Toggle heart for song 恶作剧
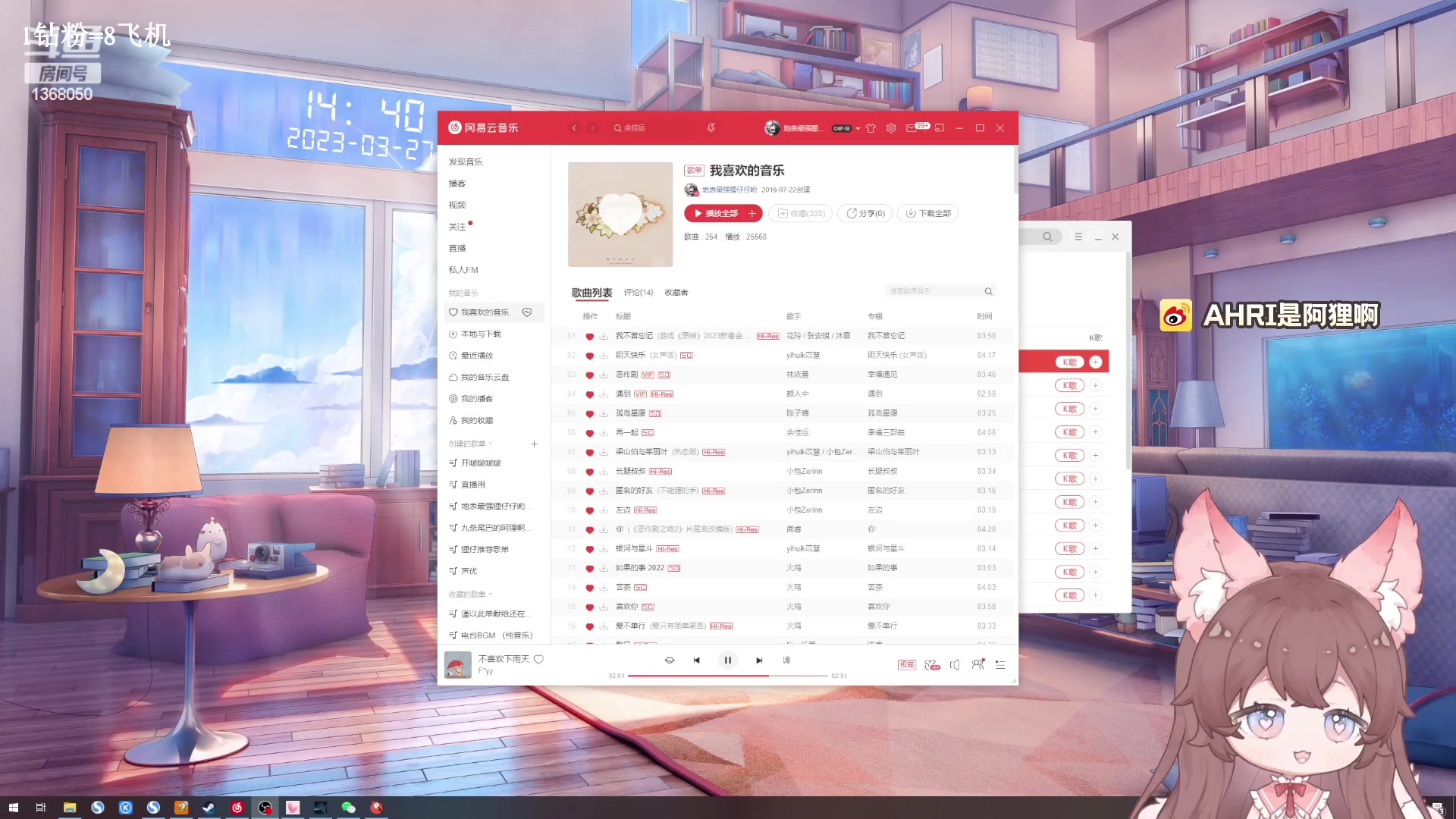The width and height of the screenshot is (1456, 819). 589,375
